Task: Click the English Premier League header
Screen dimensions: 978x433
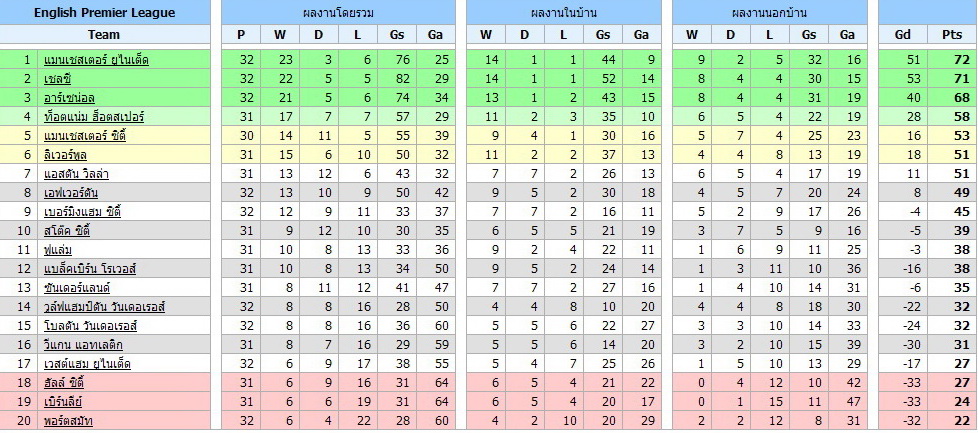Action: coord(104,13)
